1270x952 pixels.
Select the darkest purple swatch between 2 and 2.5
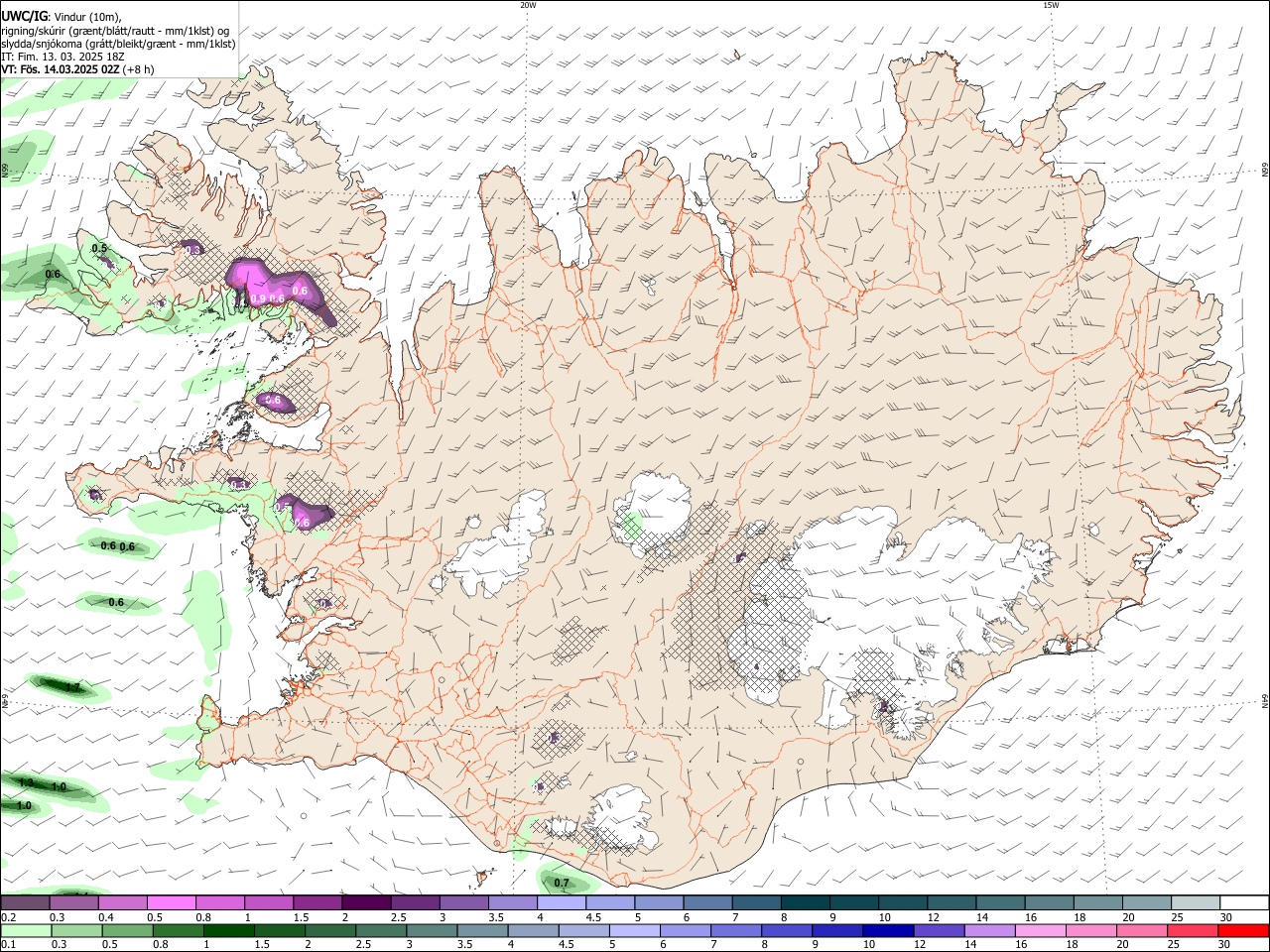point(366,902)
